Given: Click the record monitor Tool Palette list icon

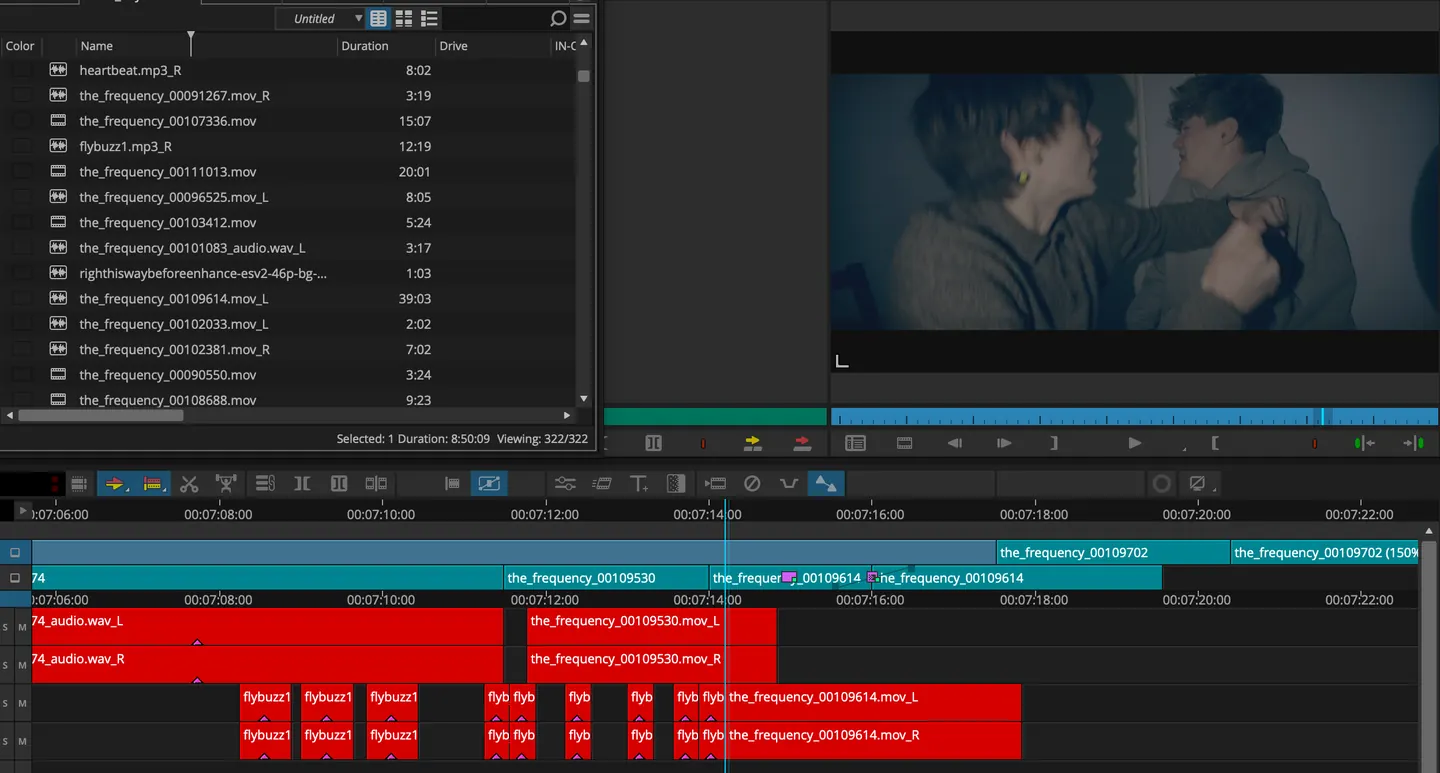Looking at the screenshot, I should click(x=855, y=443).
